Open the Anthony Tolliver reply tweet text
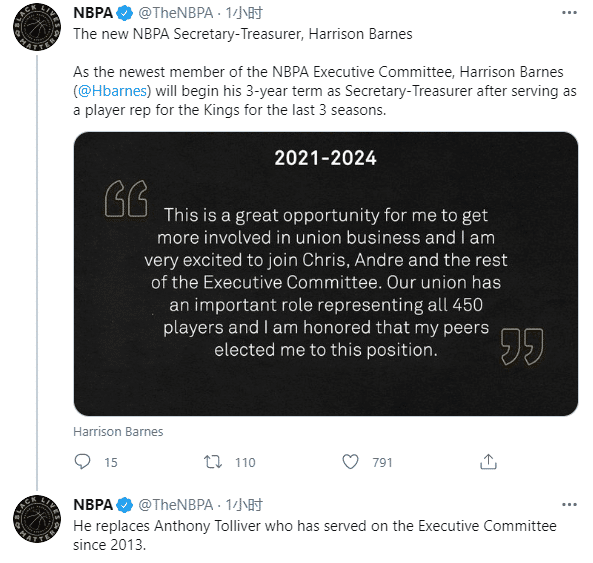Viewport: 593px width, 563px height. pos(315,535)
